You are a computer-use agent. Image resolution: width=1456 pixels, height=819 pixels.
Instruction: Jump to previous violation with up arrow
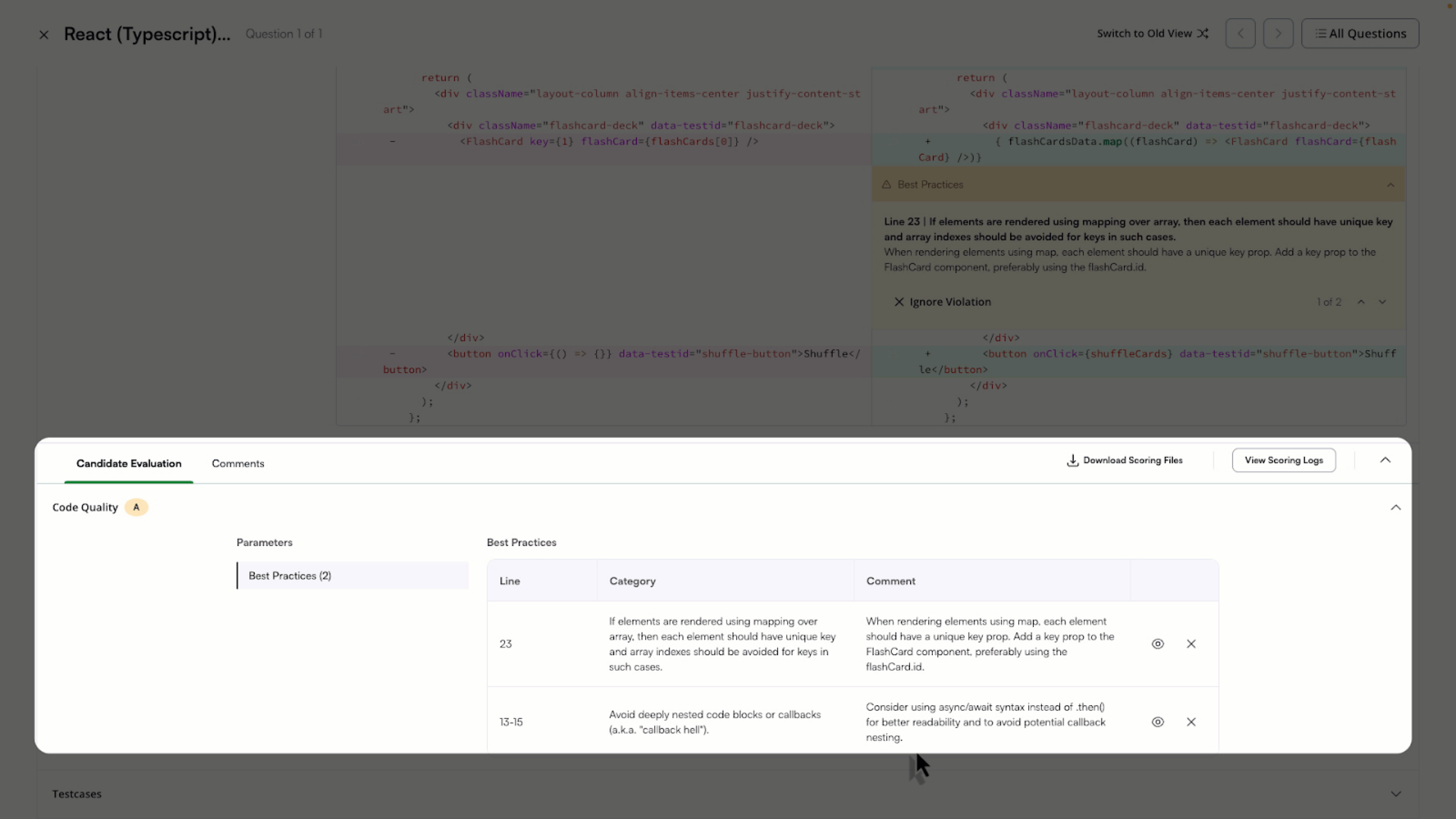tap(1361, 302)
